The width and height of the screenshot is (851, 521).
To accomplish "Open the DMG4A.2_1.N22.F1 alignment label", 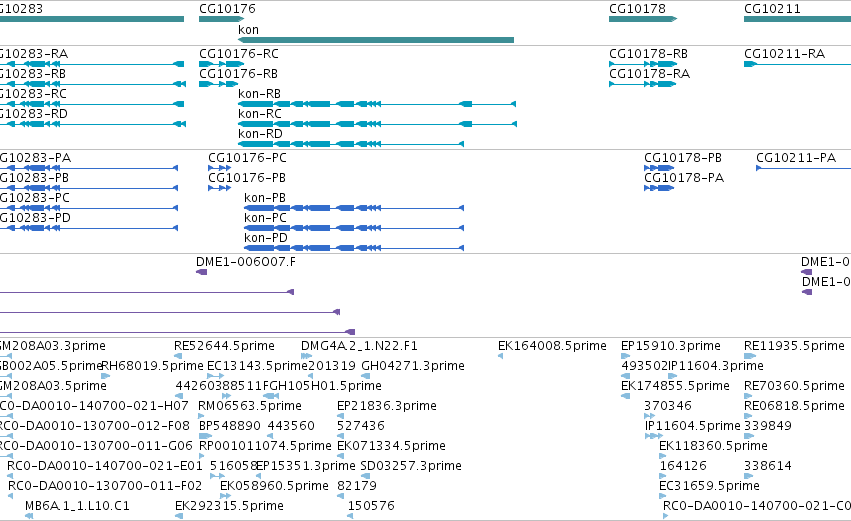I will (359, 346).
